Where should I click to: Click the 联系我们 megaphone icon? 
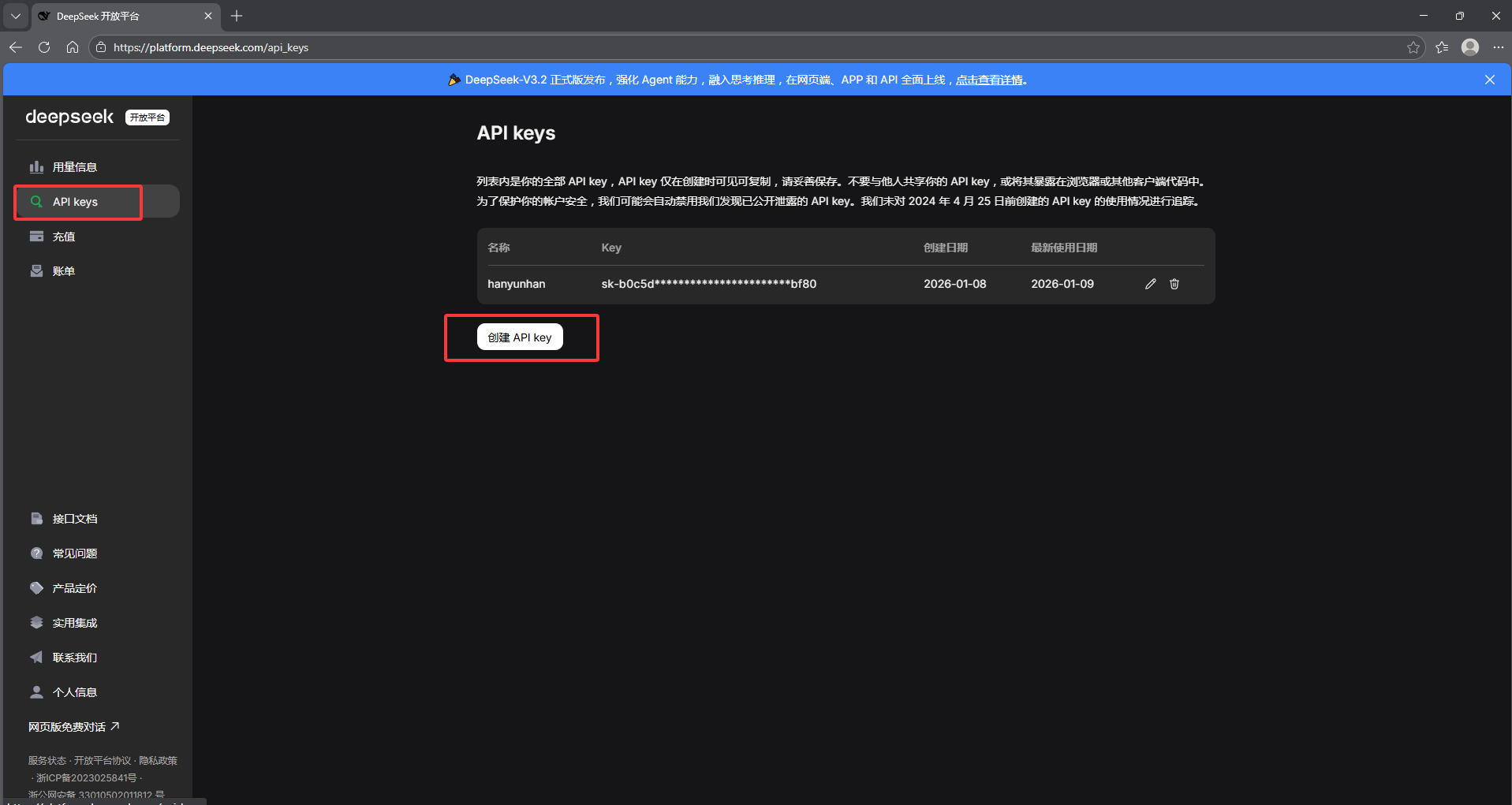(x=36, y=658)
